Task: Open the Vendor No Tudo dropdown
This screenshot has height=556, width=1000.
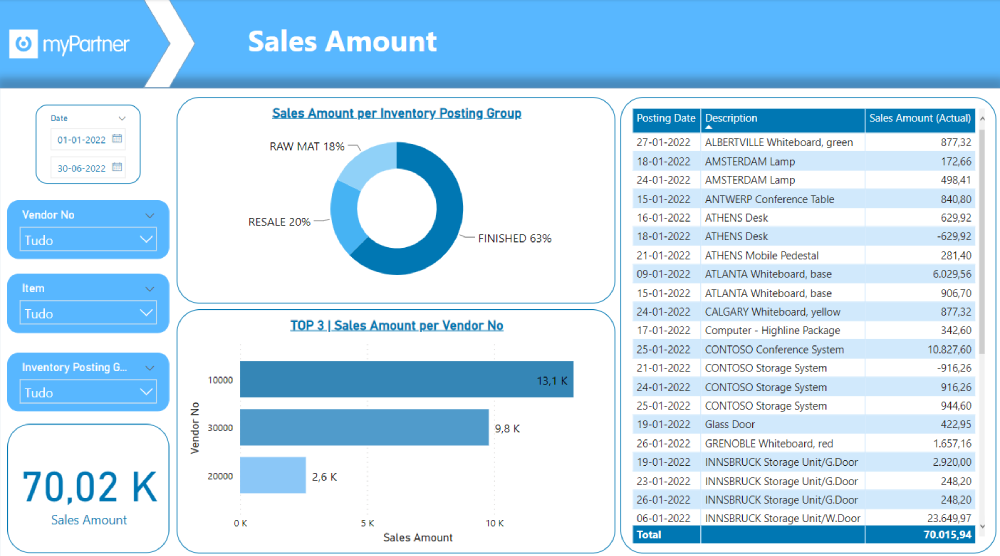Action: click(88, 240)
